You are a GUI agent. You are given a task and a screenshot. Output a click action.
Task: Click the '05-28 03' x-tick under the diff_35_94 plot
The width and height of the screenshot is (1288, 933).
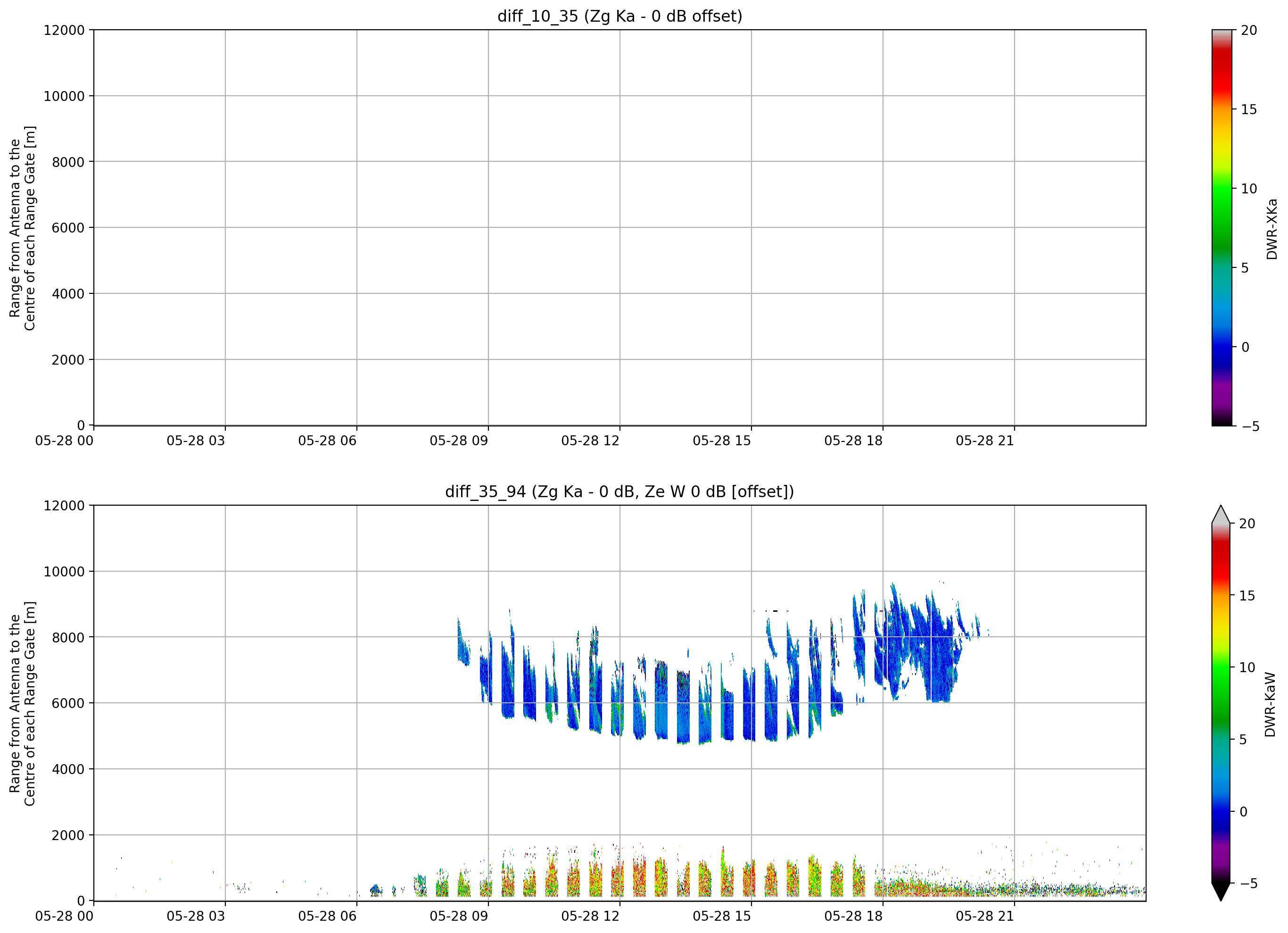196,916
